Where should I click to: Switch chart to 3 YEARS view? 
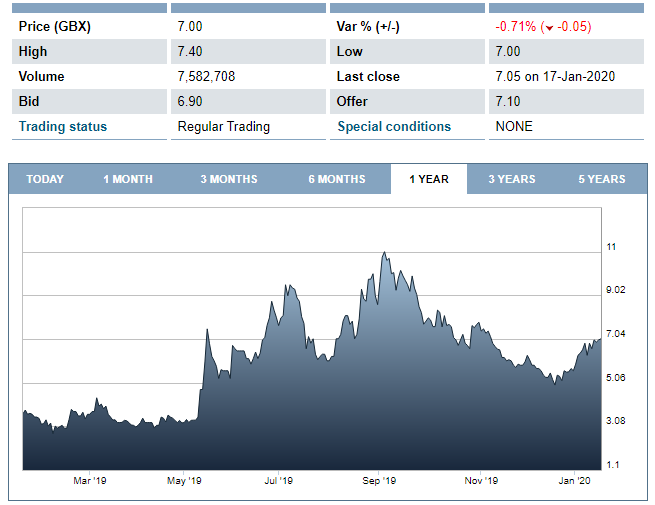[x=511, y=179]
